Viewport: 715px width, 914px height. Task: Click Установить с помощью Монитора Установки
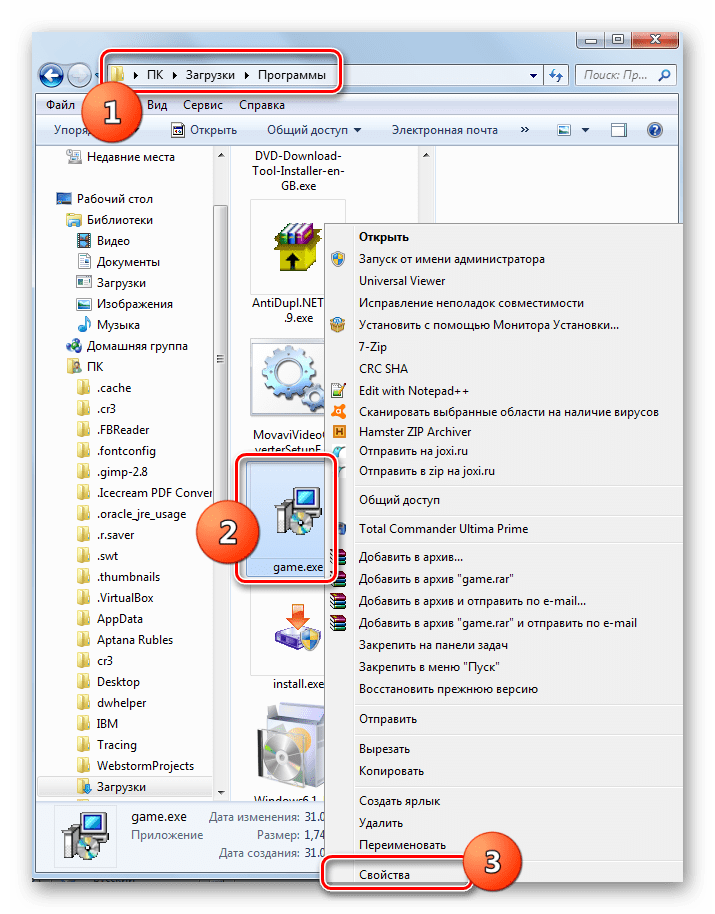(x=488, y=325)
